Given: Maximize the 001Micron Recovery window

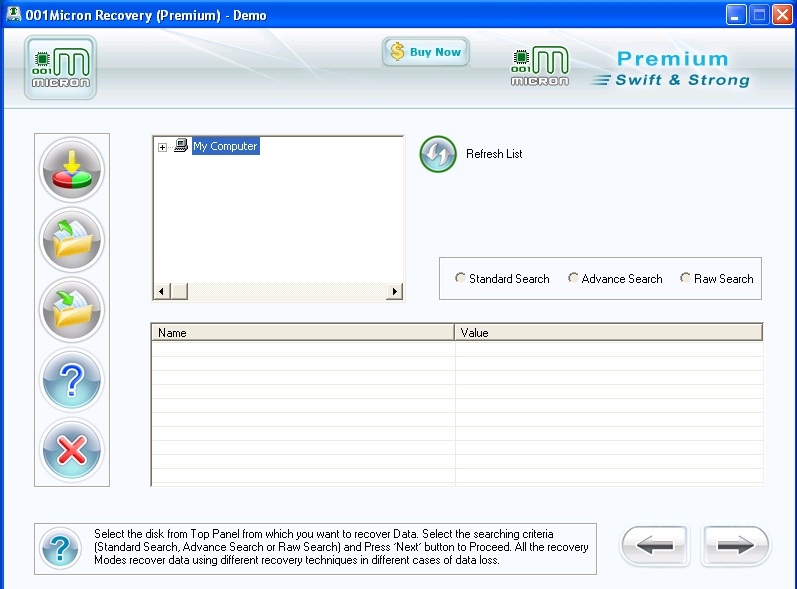Looking at the screenshot, I should [759, 15].
